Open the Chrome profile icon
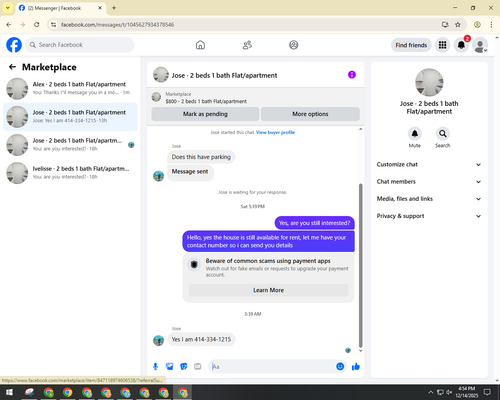Screen dimensions: 500x400 click(x=477, y=25)
